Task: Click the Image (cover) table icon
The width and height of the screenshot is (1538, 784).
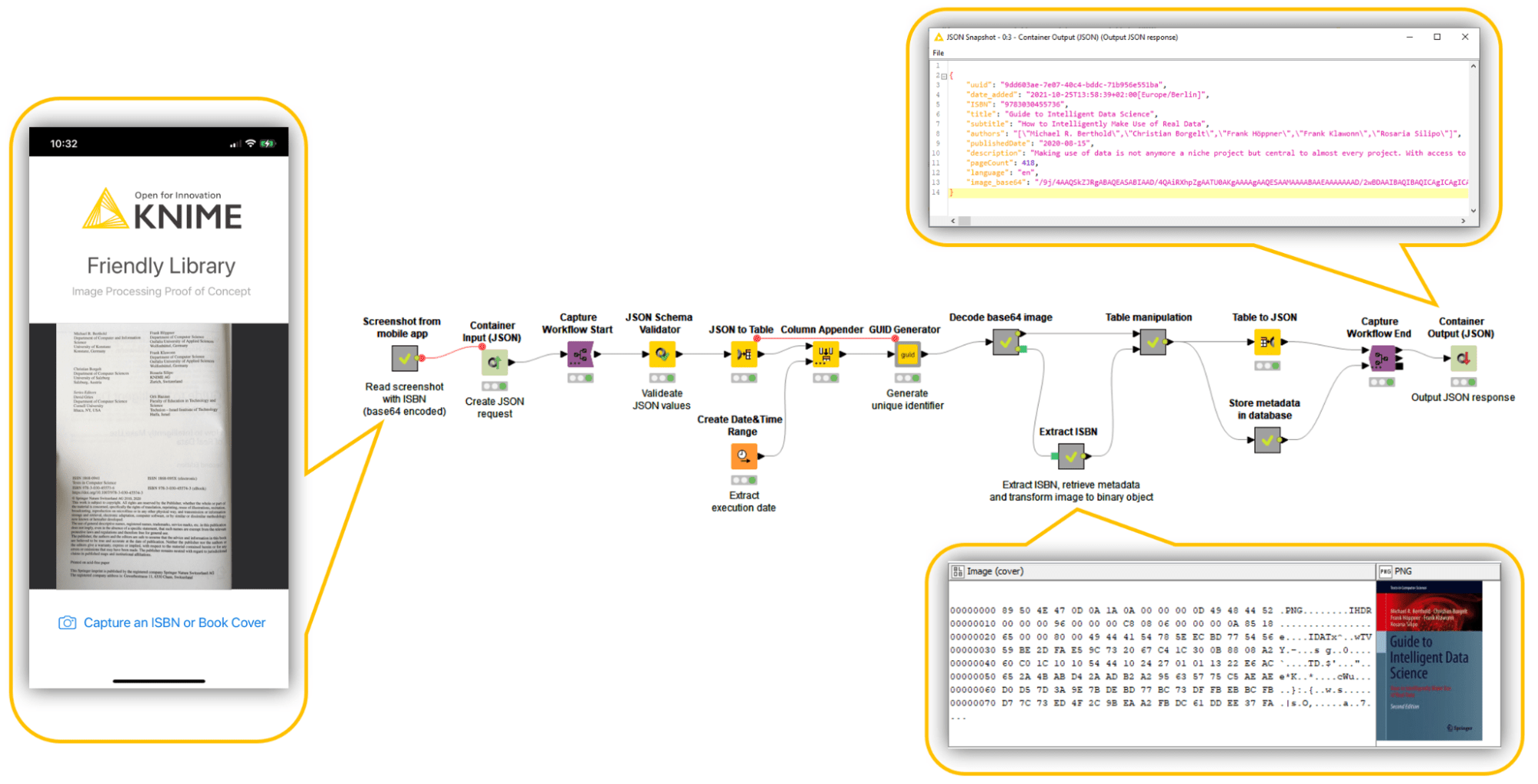Action: coord(958,571)
